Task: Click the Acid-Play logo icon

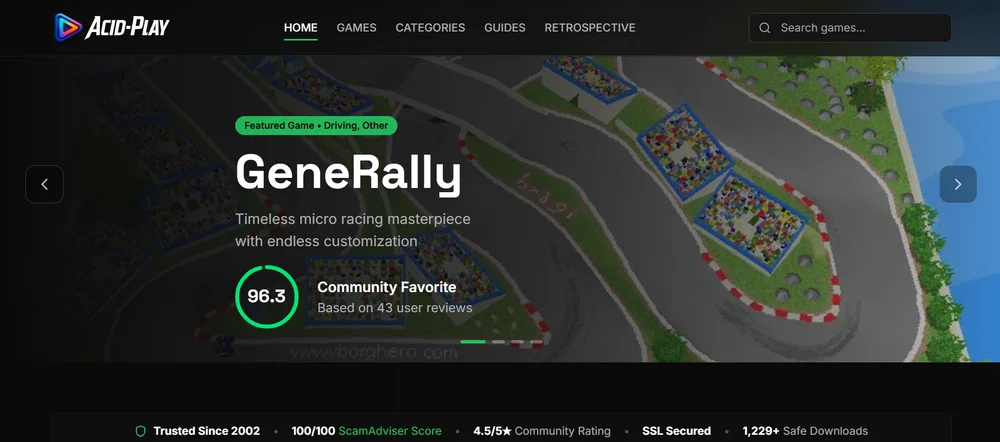Action: [68, 27]
